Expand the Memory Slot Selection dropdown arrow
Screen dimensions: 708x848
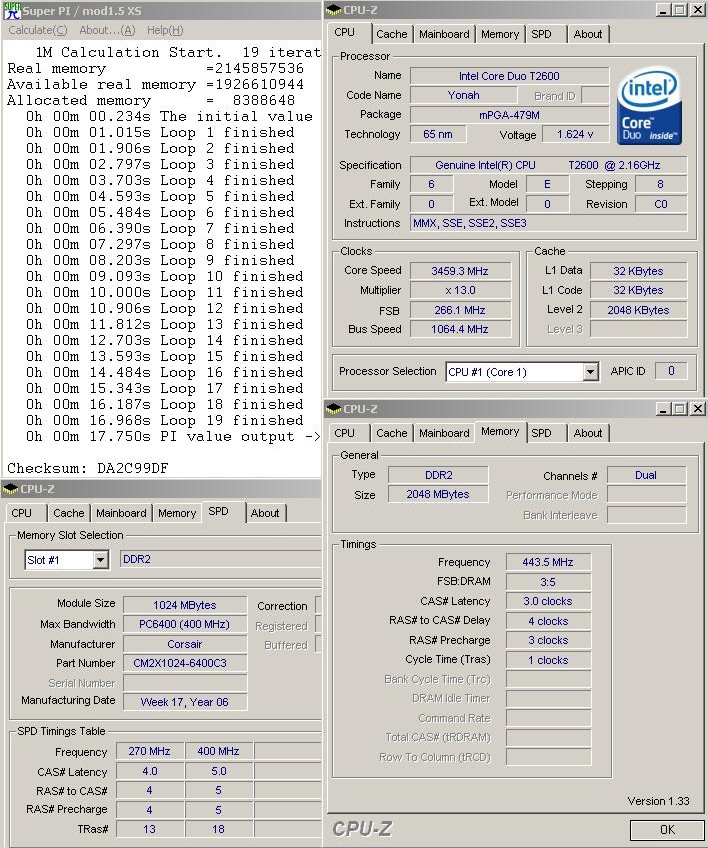click(x=100, y=560)
